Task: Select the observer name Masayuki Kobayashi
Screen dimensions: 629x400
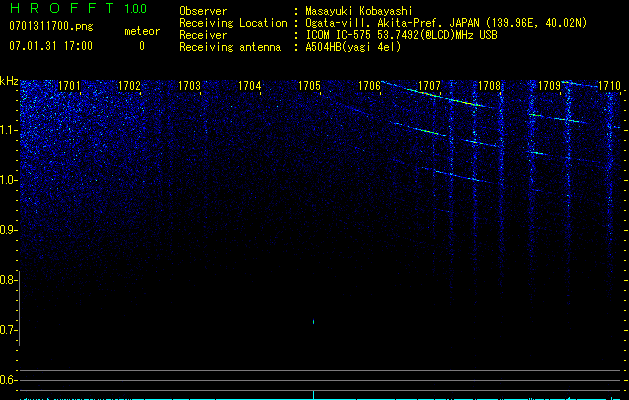Action: [x=359, y=11]
